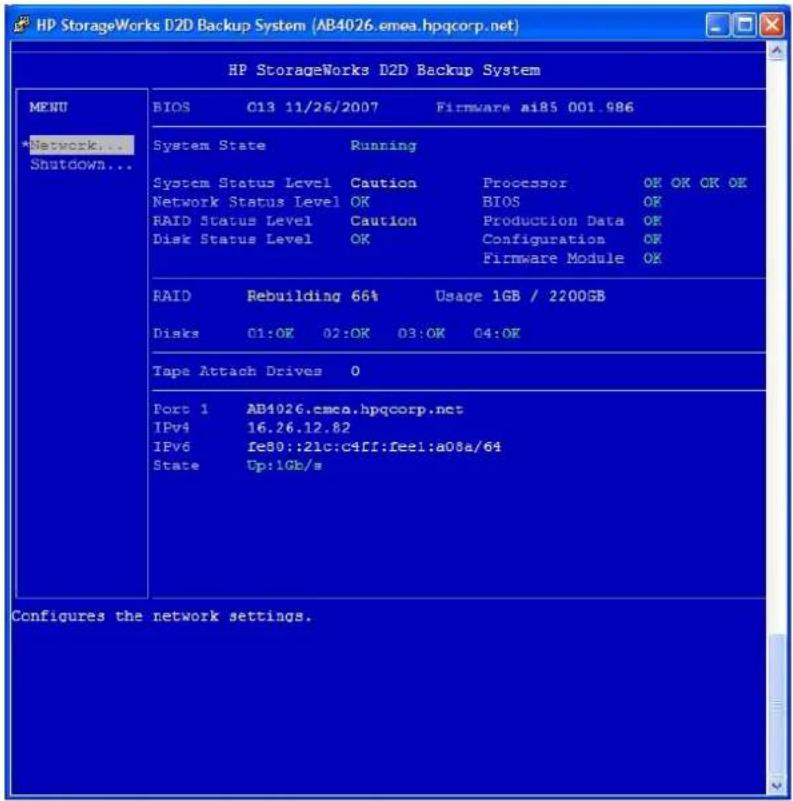Minimize the D2D Backup System window
Image resolution: width=793 pixels, height=801 pixels.
pos(717,25)
